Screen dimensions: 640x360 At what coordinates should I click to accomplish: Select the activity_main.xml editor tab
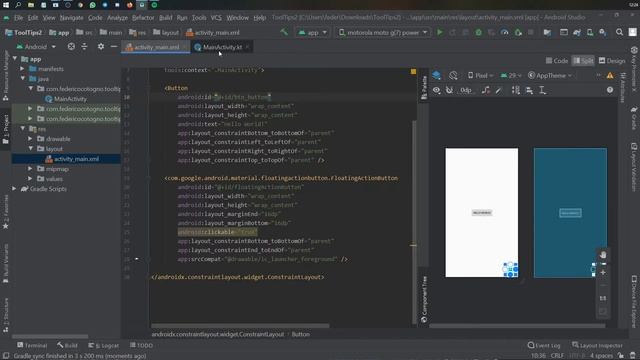click(156, 47)
